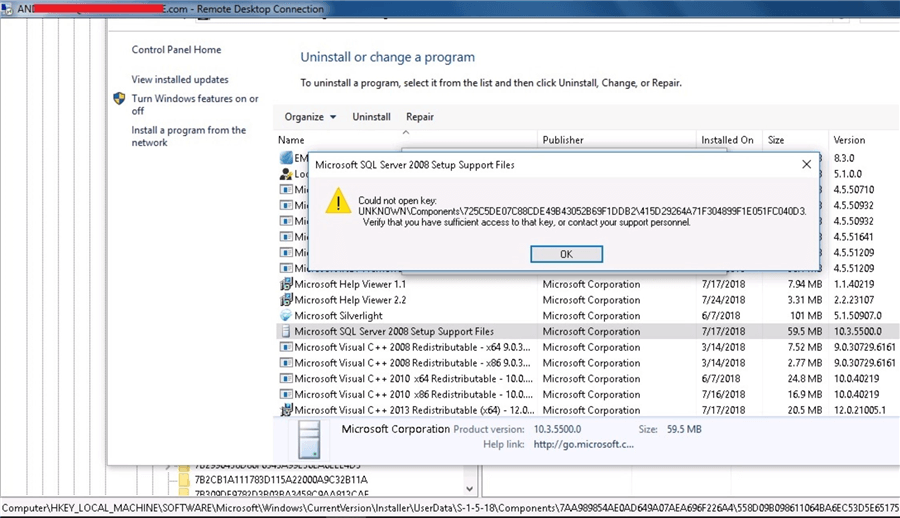Sort list by Publisher column header
The width and height of the screenshot is (900, 518).
pos(562,140)
